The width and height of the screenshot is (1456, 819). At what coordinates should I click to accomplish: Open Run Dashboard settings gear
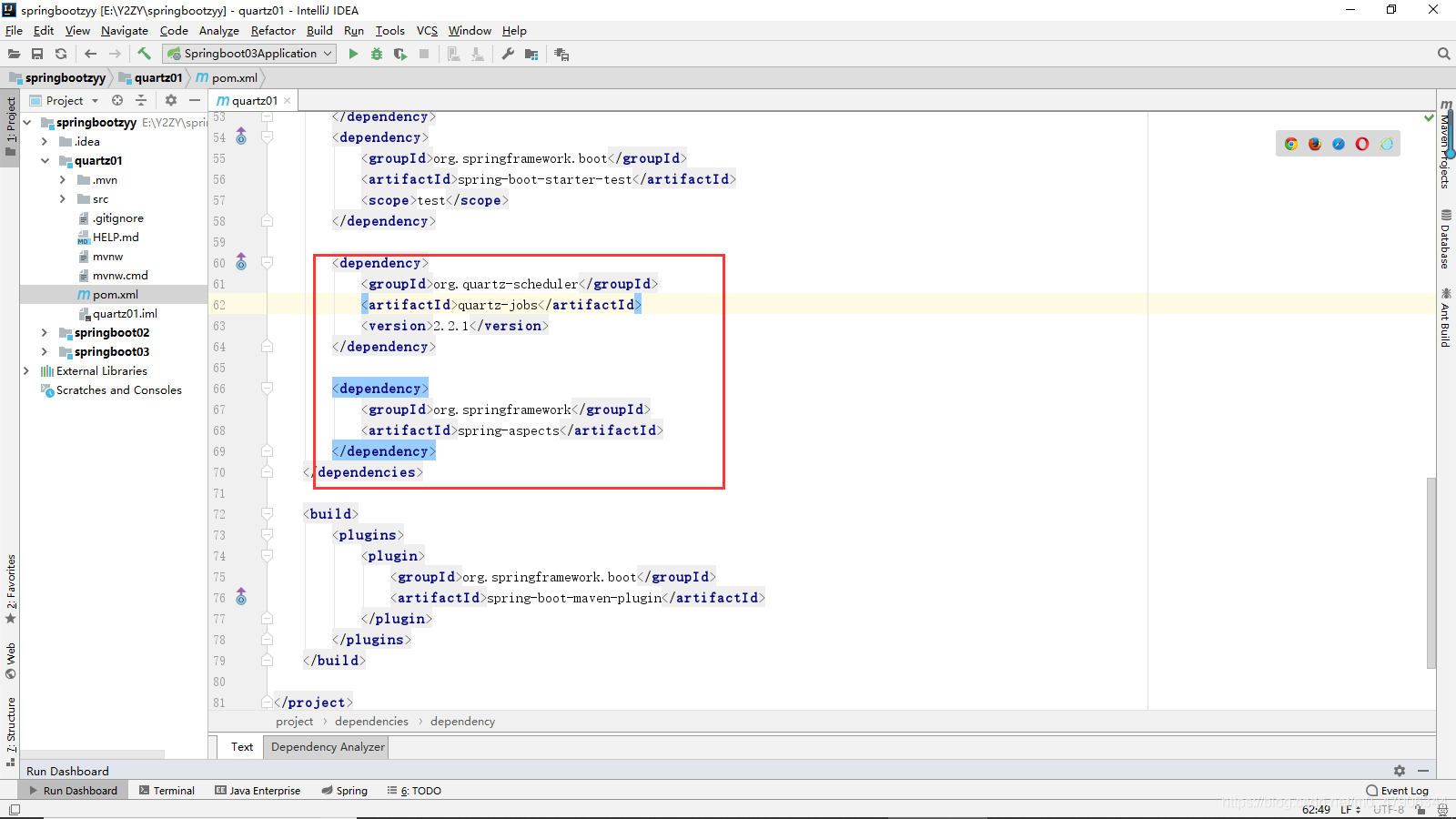(x=1400, y=771)
